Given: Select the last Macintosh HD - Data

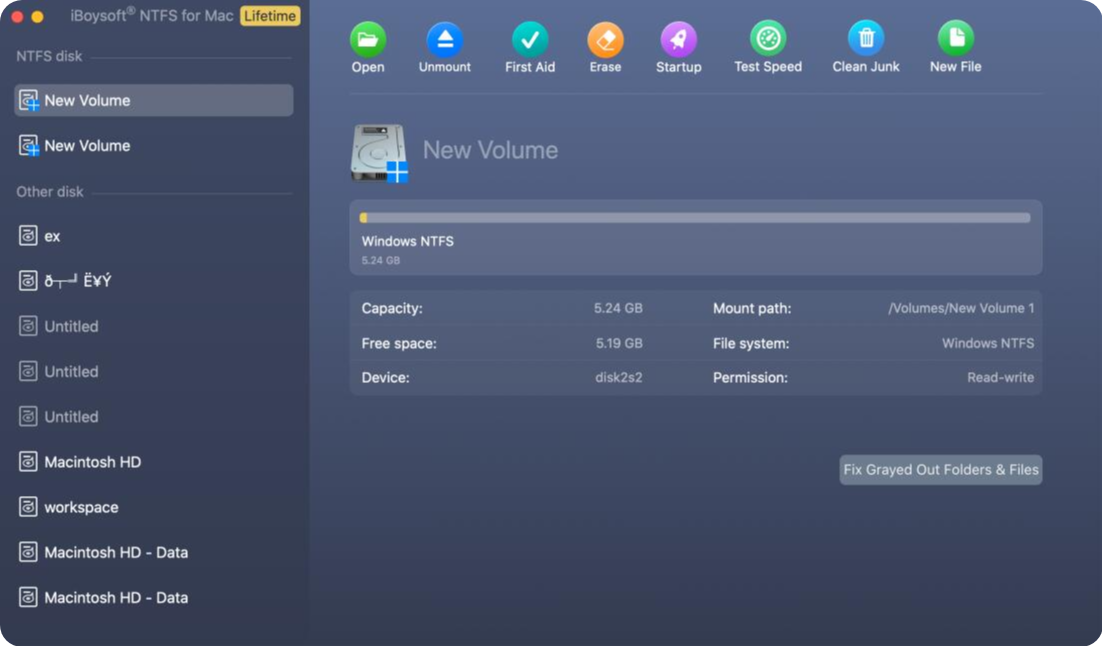Looking at the screenshot, I should click(153, 597).
